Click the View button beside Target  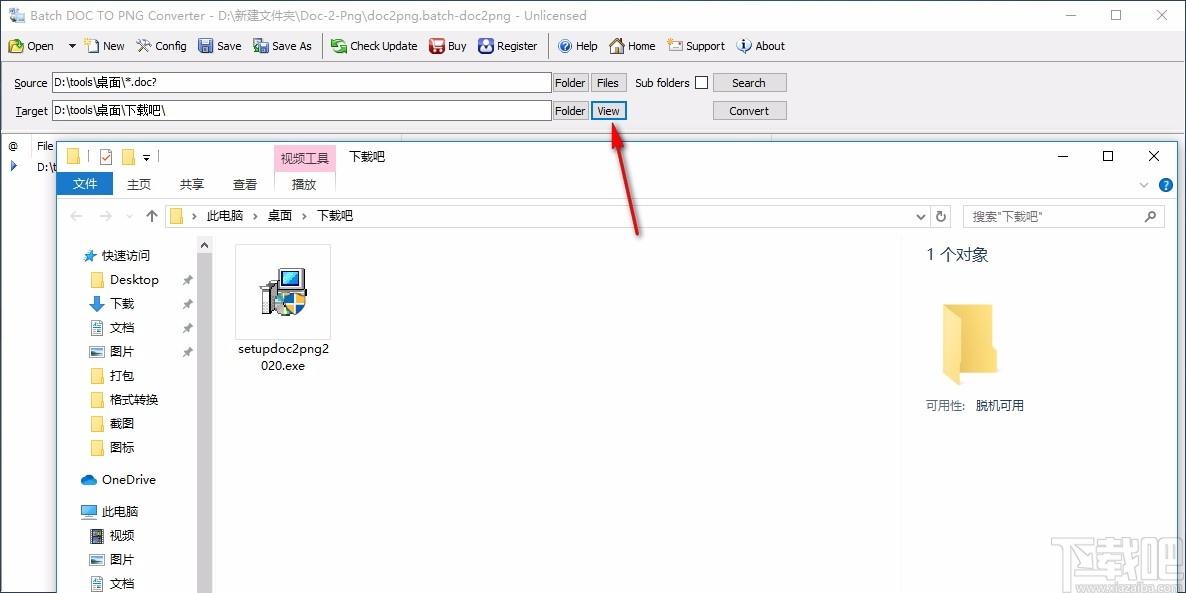coord(608,110)
